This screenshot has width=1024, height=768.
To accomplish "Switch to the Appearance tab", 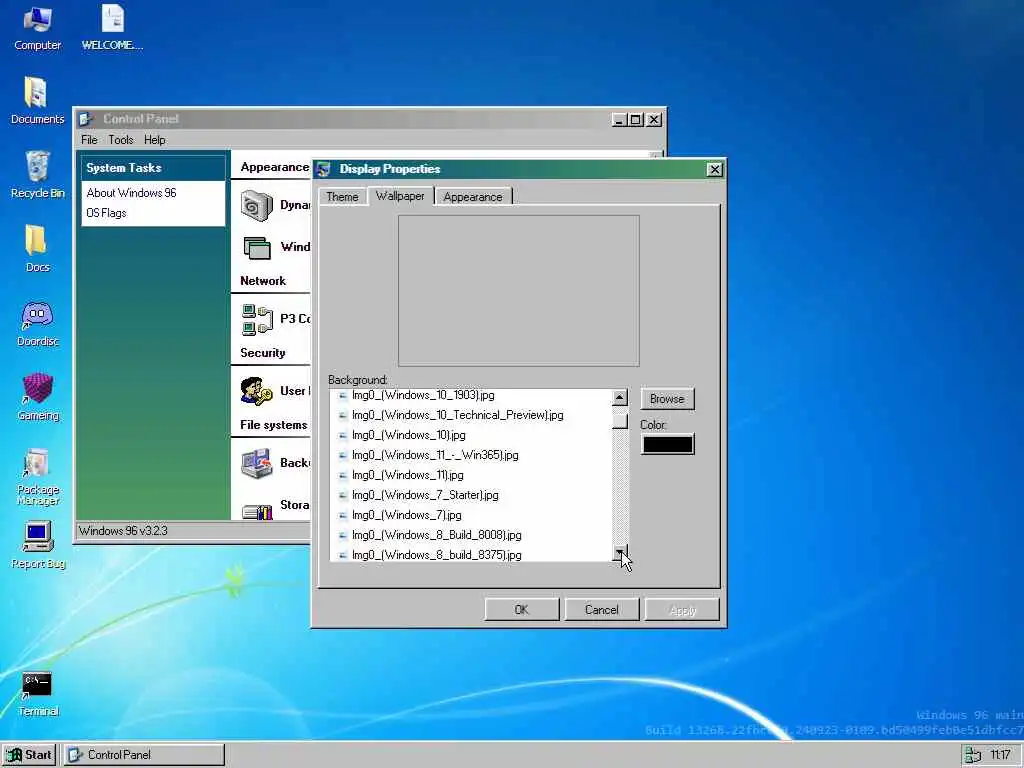I will pyautogui.click(x=473, y=197).
